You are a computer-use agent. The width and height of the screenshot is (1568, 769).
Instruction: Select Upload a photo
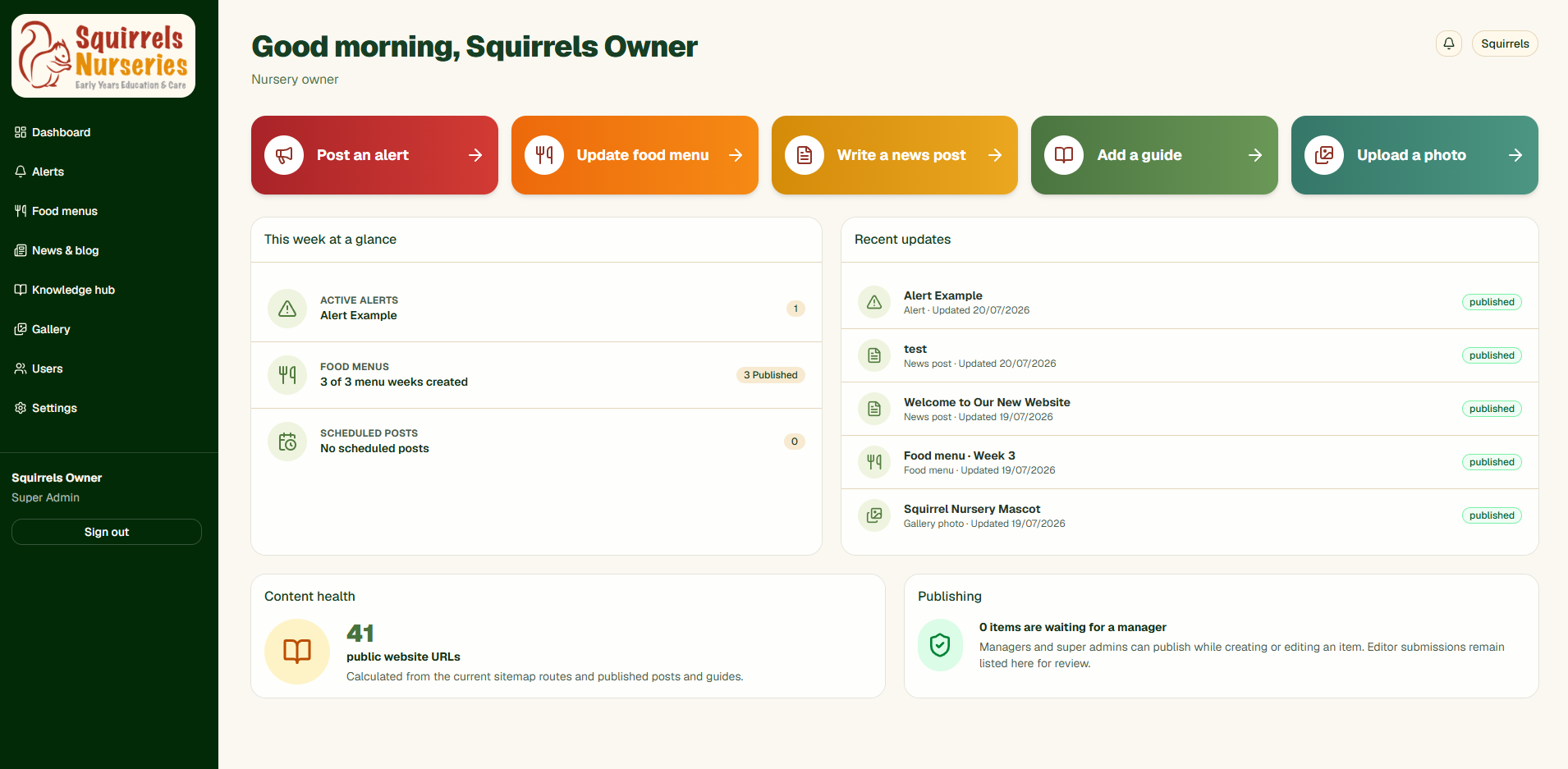1414,155
